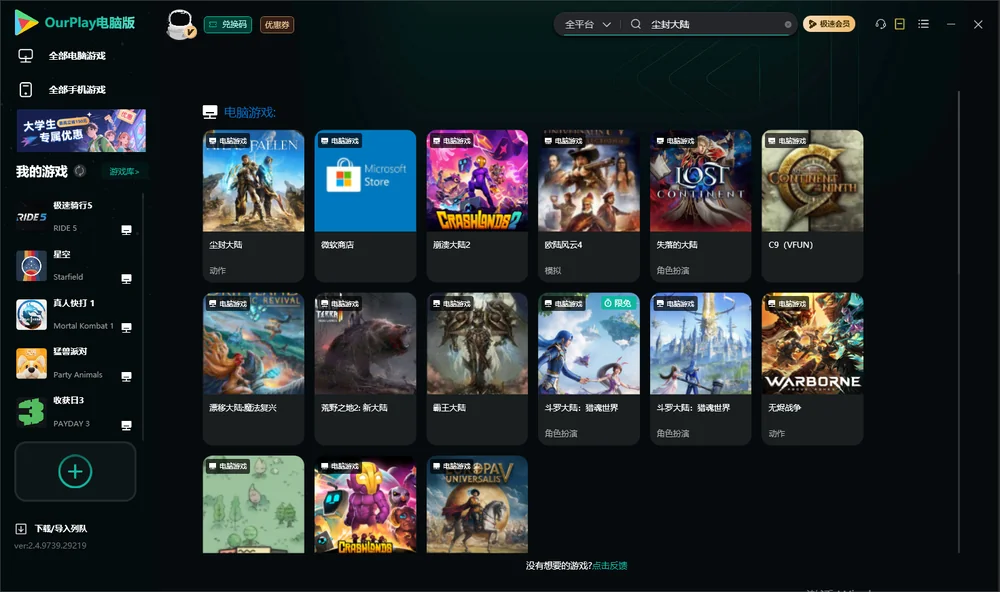
Task: Open the user avatar profile
Action: tap(180, 24)
